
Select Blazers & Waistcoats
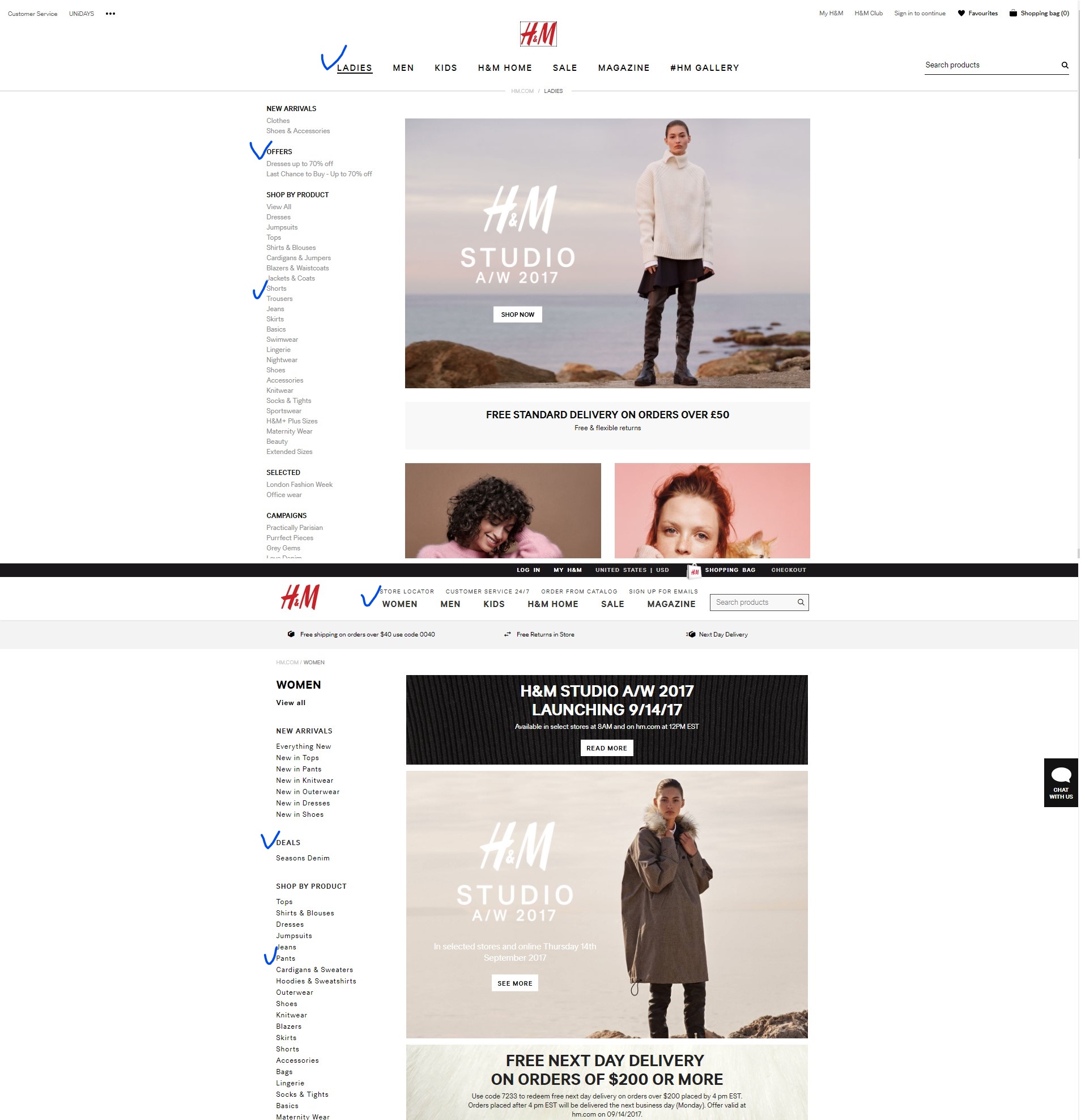tap(297, 268)
